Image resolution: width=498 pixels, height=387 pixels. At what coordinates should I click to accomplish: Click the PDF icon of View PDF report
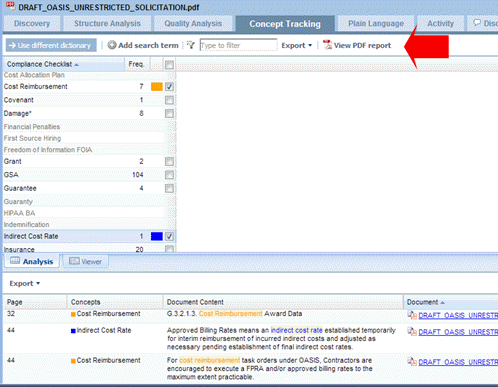327,45
